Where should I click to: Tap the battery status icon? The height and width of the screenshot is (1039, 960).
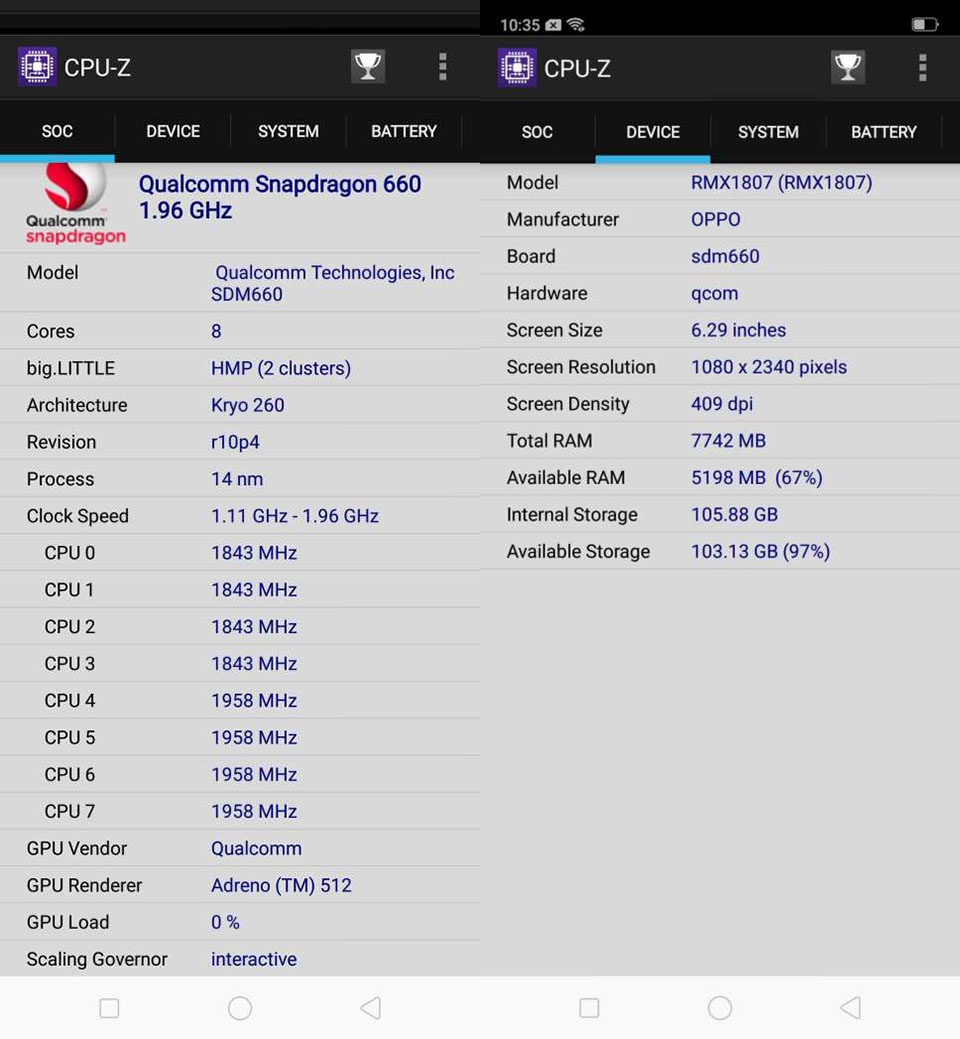[x=925, y=25]
